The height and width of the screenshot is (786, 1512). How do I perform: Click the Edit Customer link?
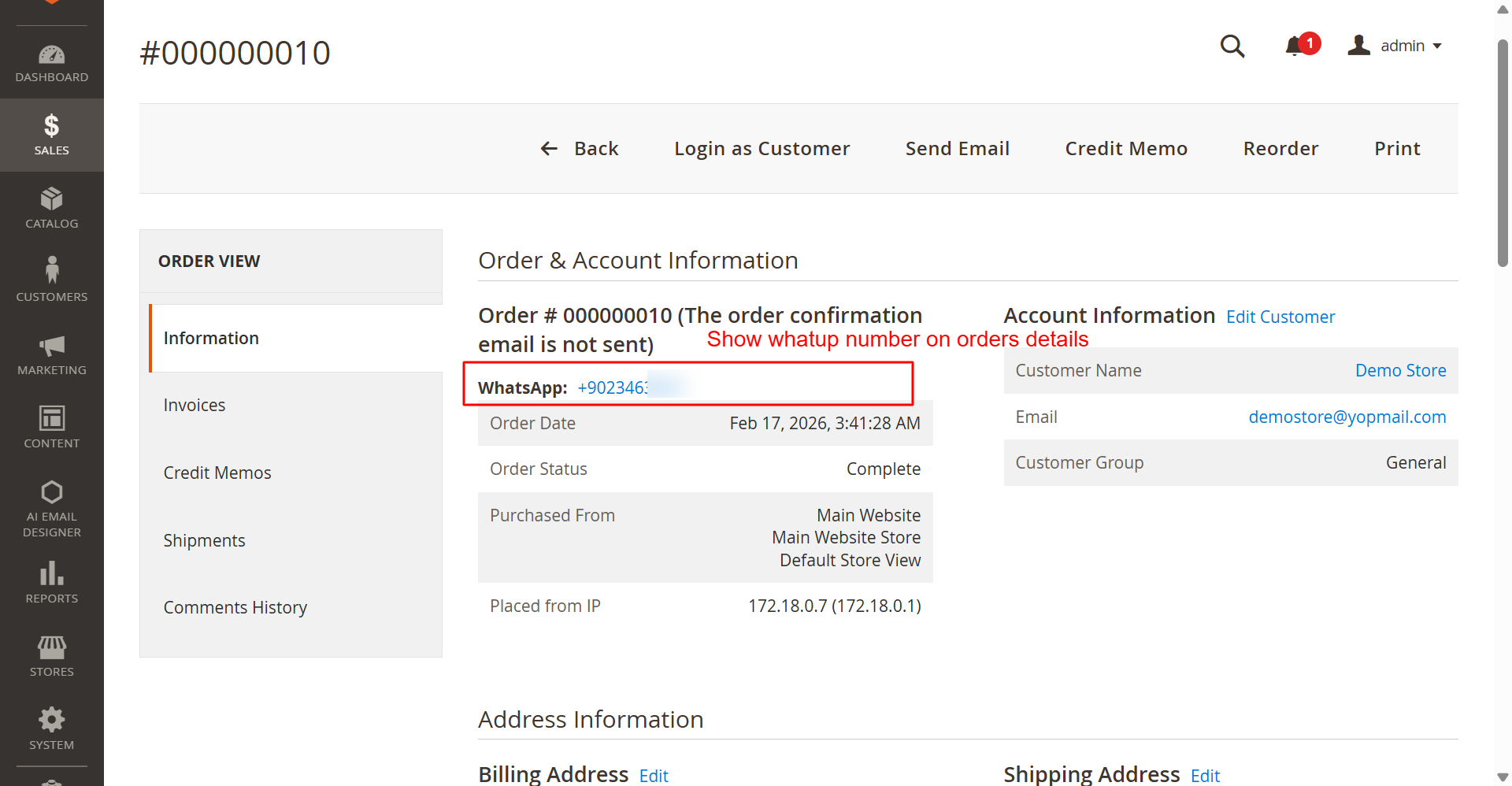1280,317
